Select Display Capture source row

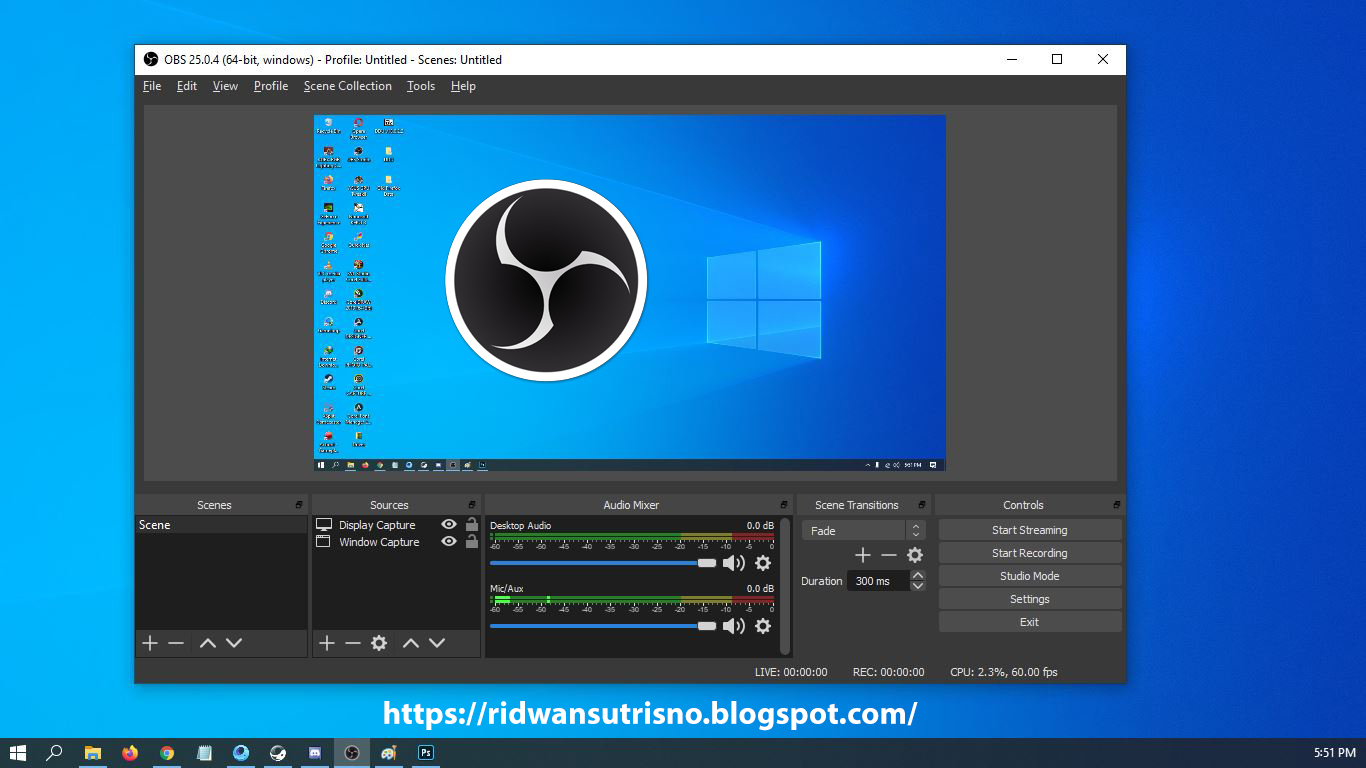point(397,524)
